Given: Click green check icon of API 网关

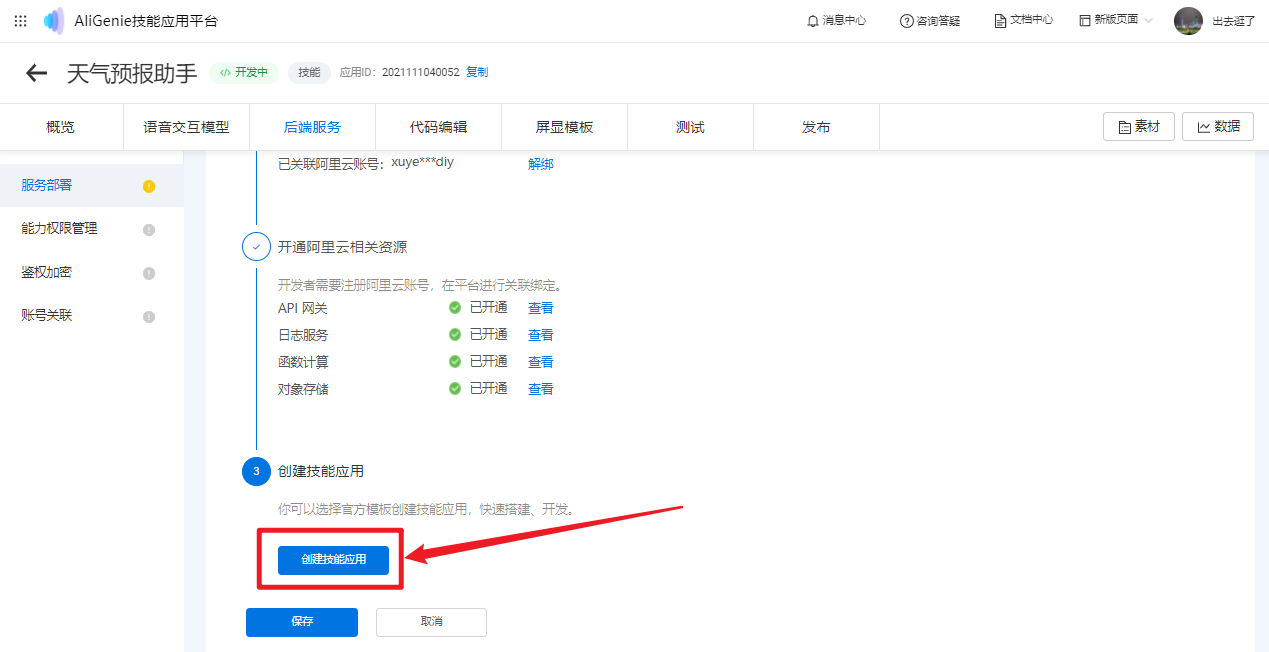Looking at the screenshot, I should point(455,308).
